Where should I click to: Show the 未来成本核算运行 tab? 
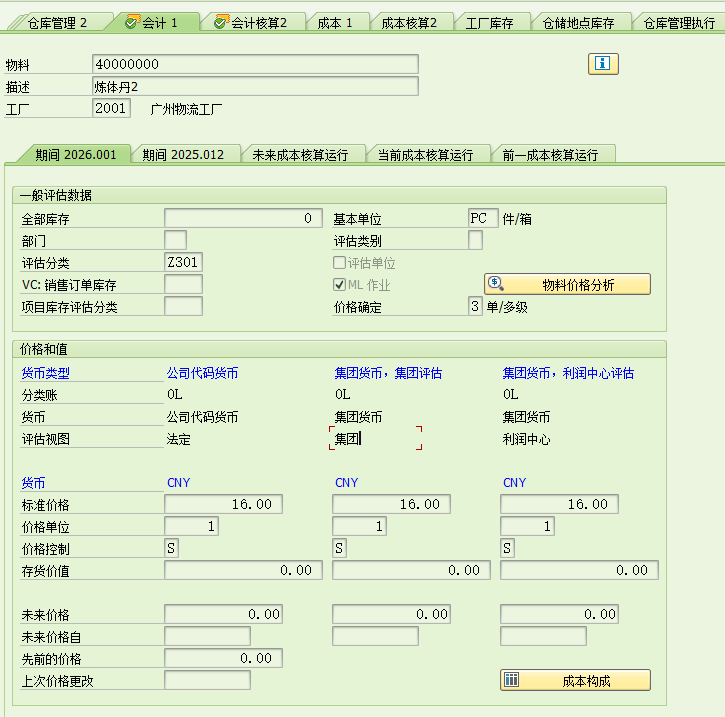coord(299,155)
